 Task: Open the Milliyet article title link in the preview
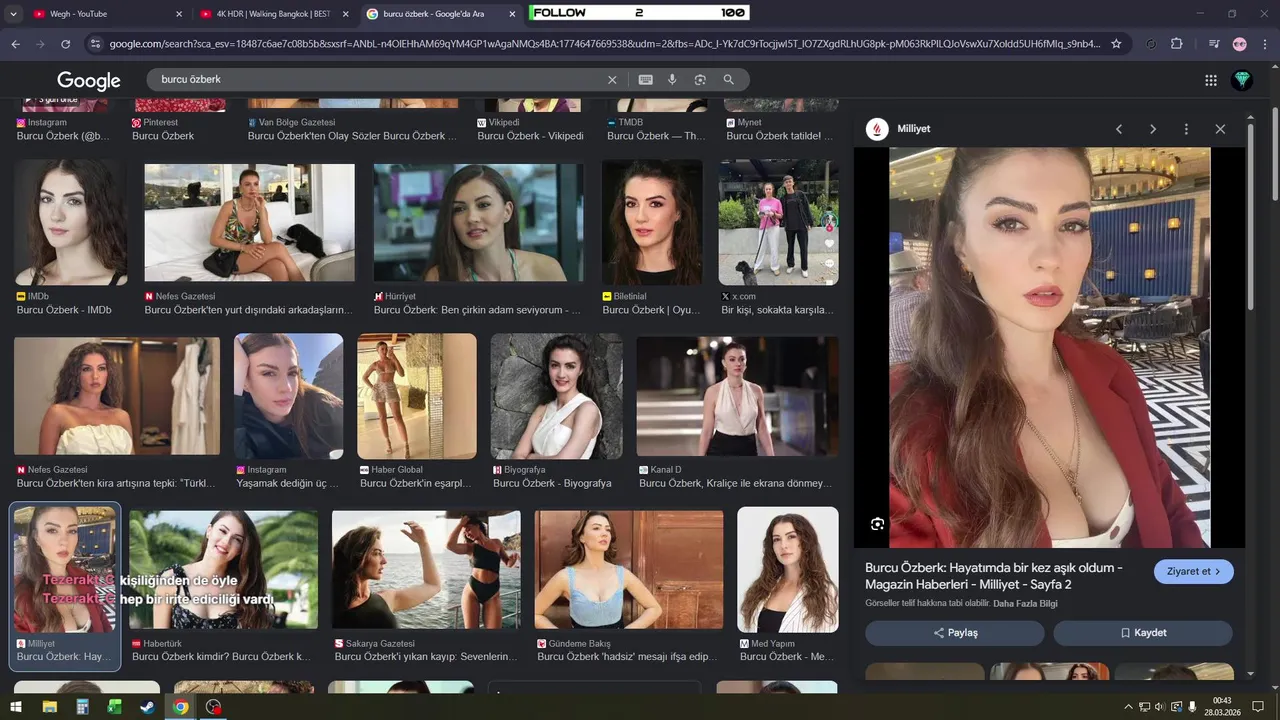[994, 576]
